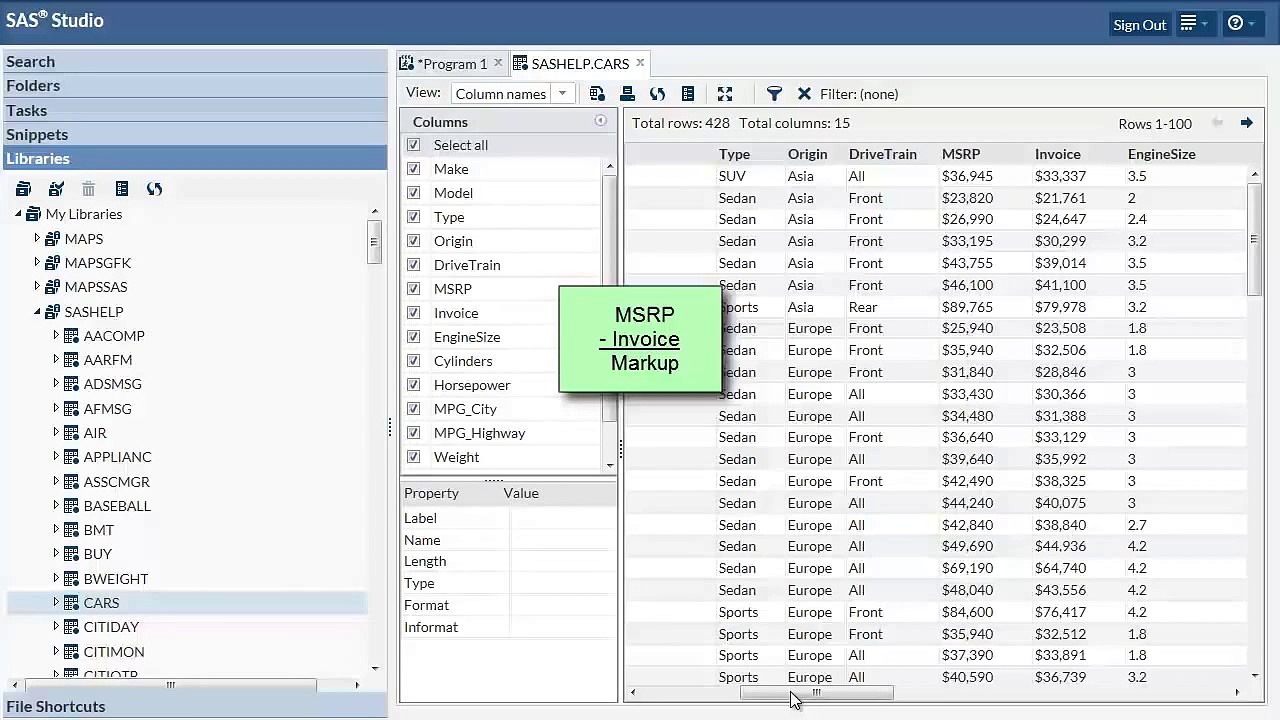Viewport: 1280px width, 720px height.
Task: Click the trash delete icon in Libraries toolbar
Action: 88,189
